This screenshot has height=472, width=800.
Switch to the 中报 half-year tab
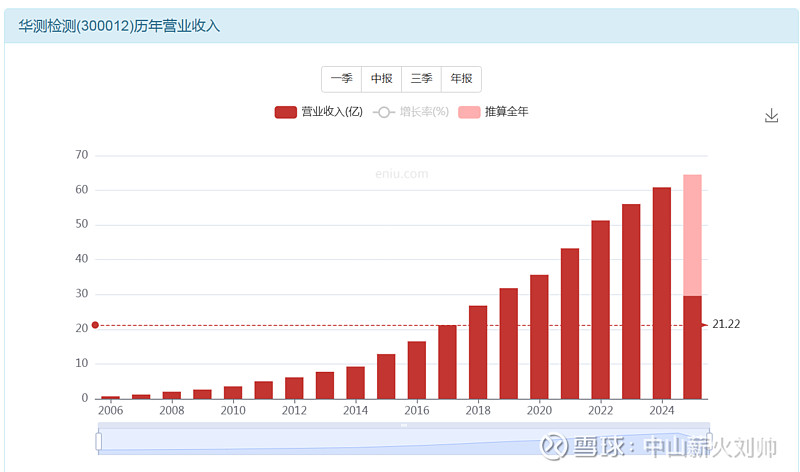382,79
